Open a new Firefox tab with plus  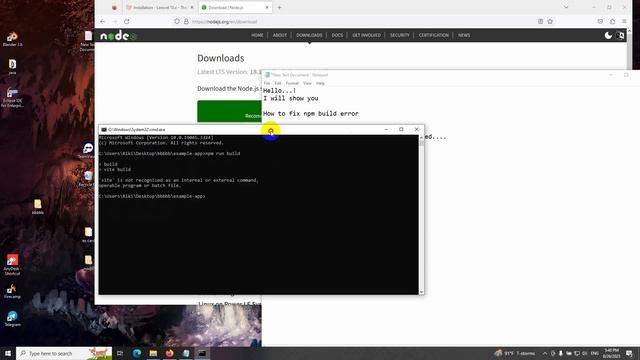280,7
